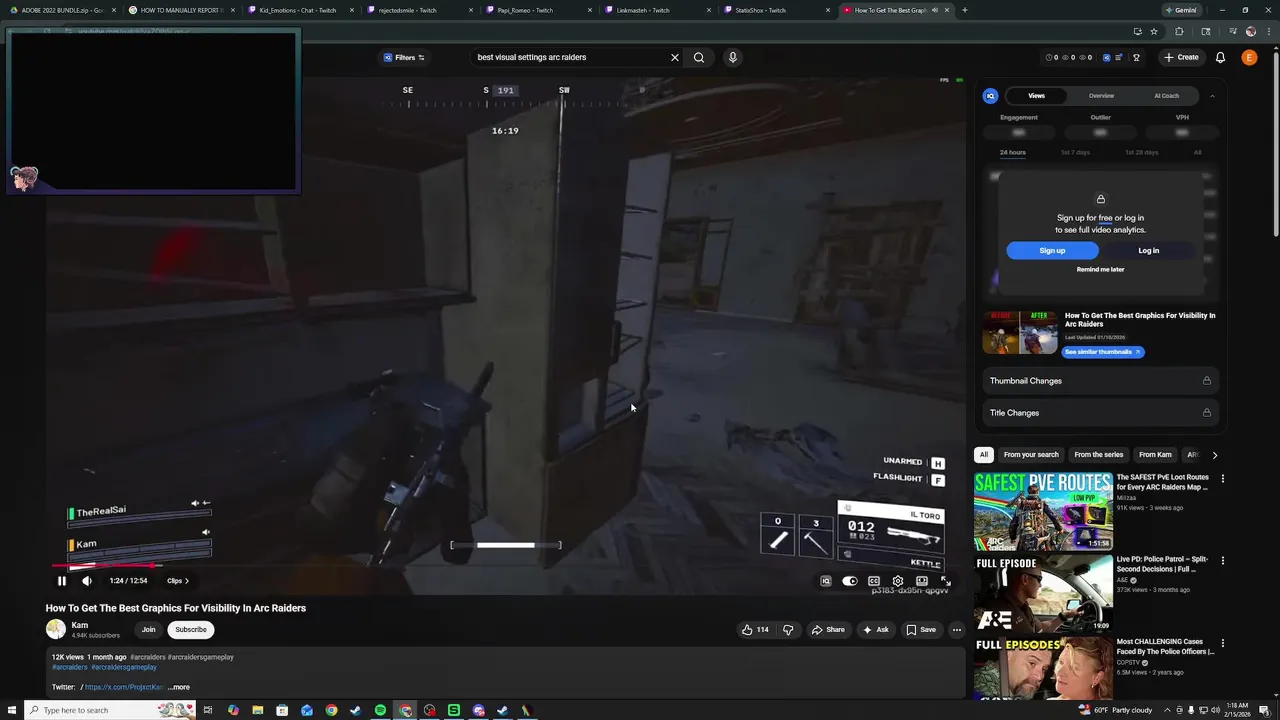This screenshot has width=1280, height=720.
Task: Enter fullscreen on the video player
Action: [x=946, y=581]
